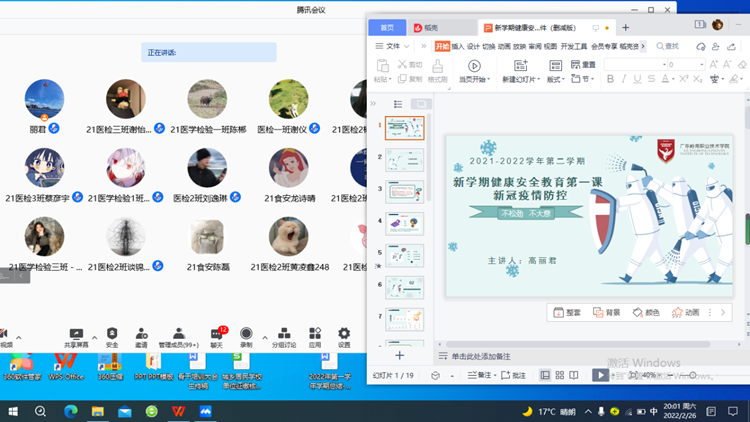Open 分组讨论 breakout rooms
The width and height of the screenshot is (750, 422).
pos(284,338)
